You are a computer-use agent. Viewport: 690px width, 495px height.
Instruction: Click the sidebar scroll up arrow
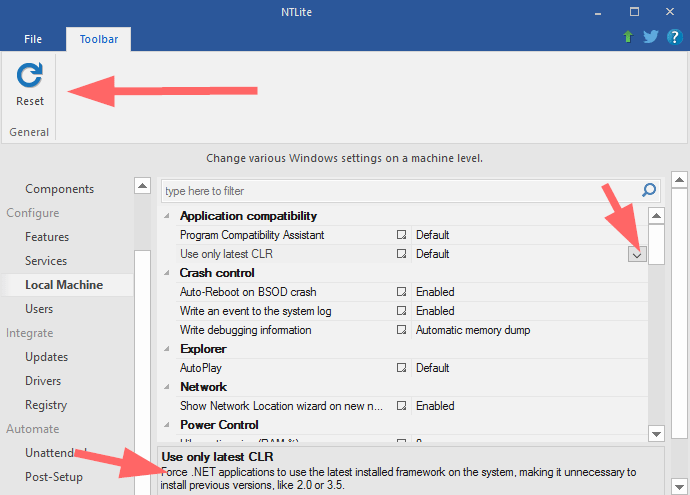coord(142,186)
